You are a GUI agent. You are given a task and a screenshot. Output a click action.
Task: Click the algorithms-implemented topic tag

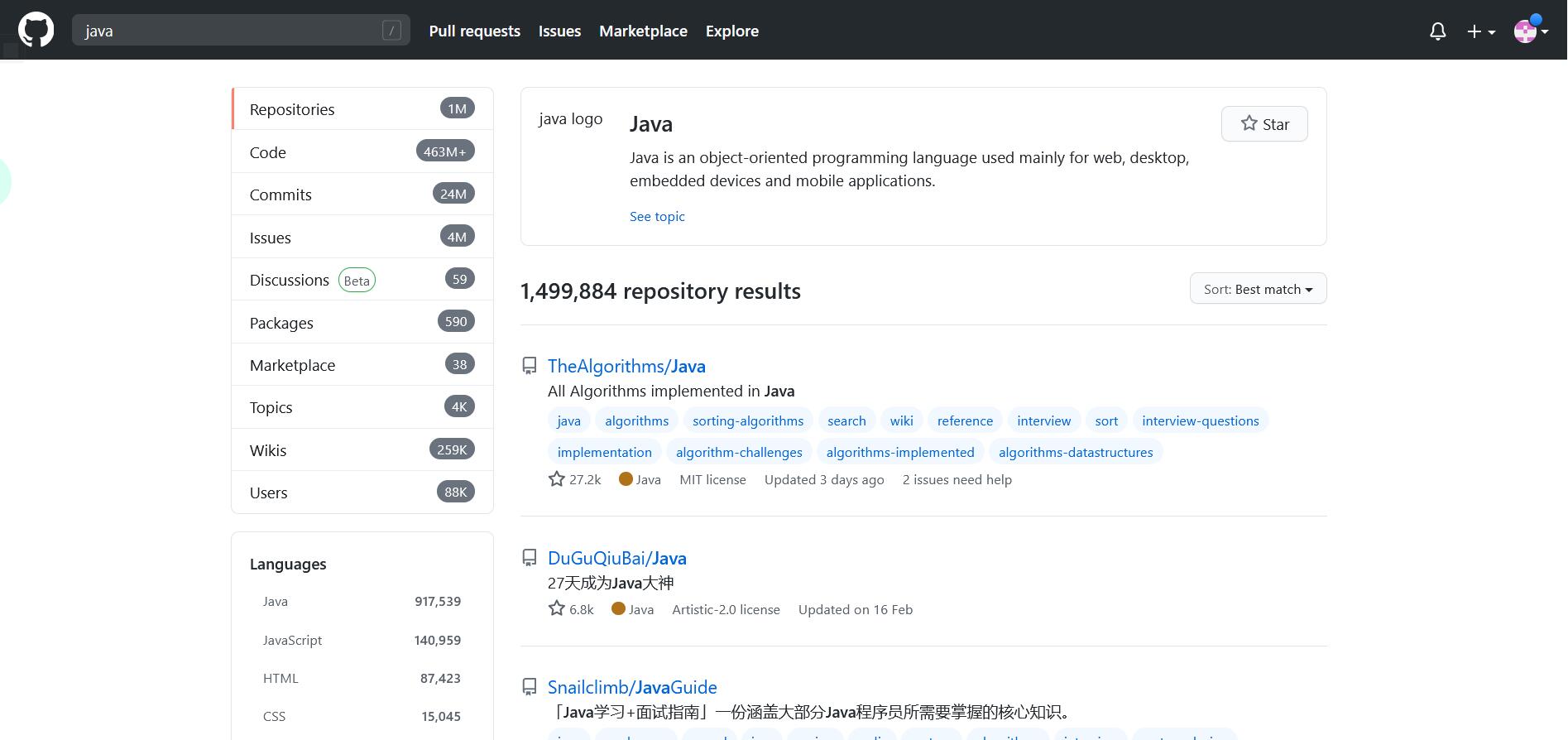point(900,452)
